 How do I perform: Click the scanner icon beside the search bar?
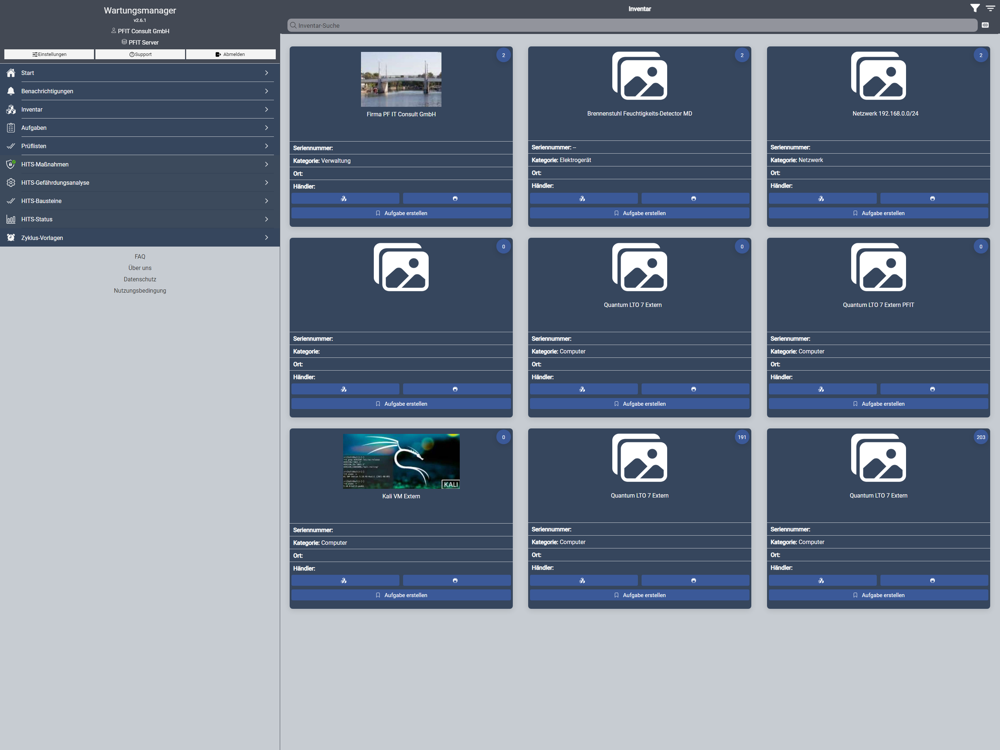pos(985,25)
